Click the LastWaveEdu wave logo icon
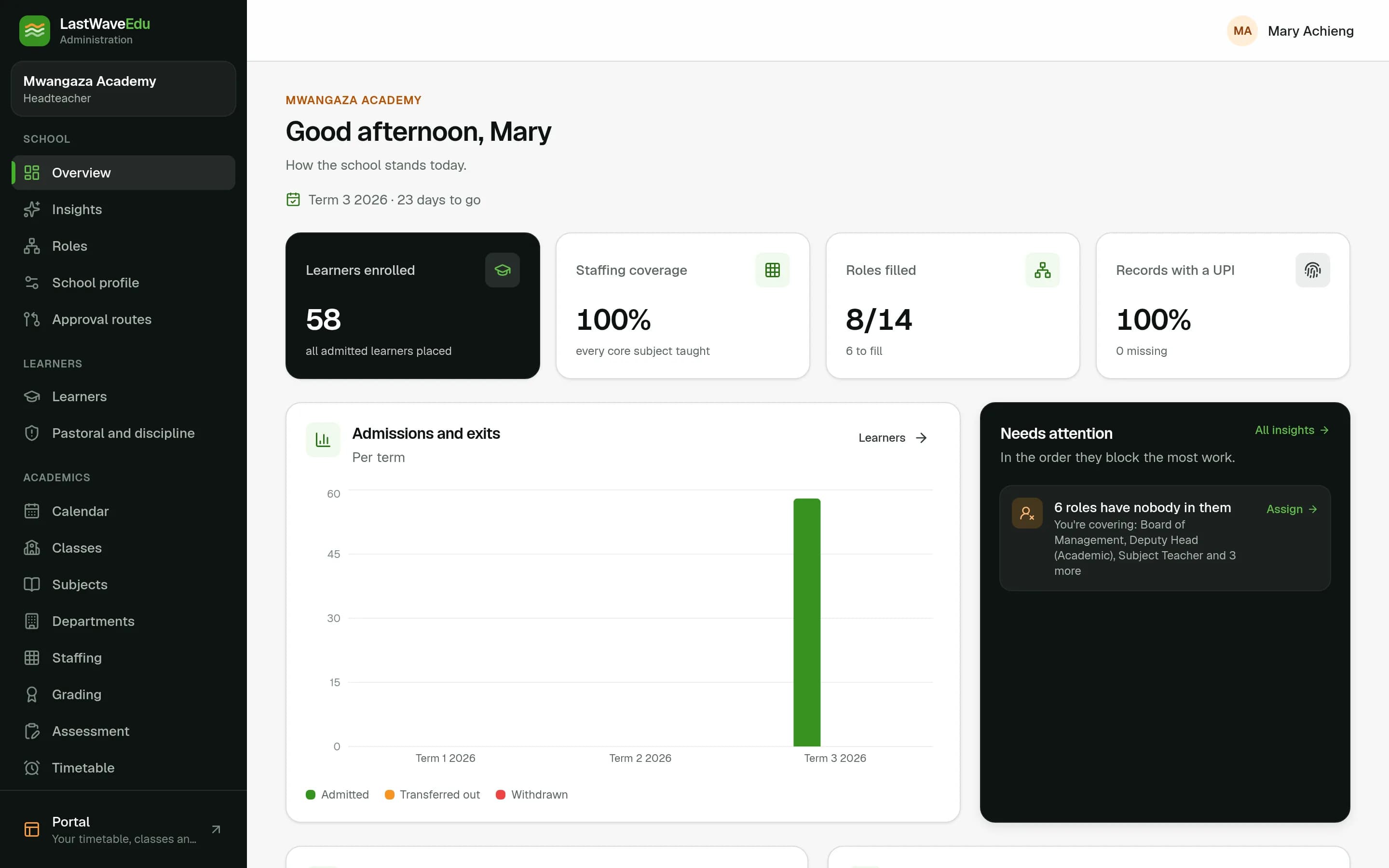 34,30
